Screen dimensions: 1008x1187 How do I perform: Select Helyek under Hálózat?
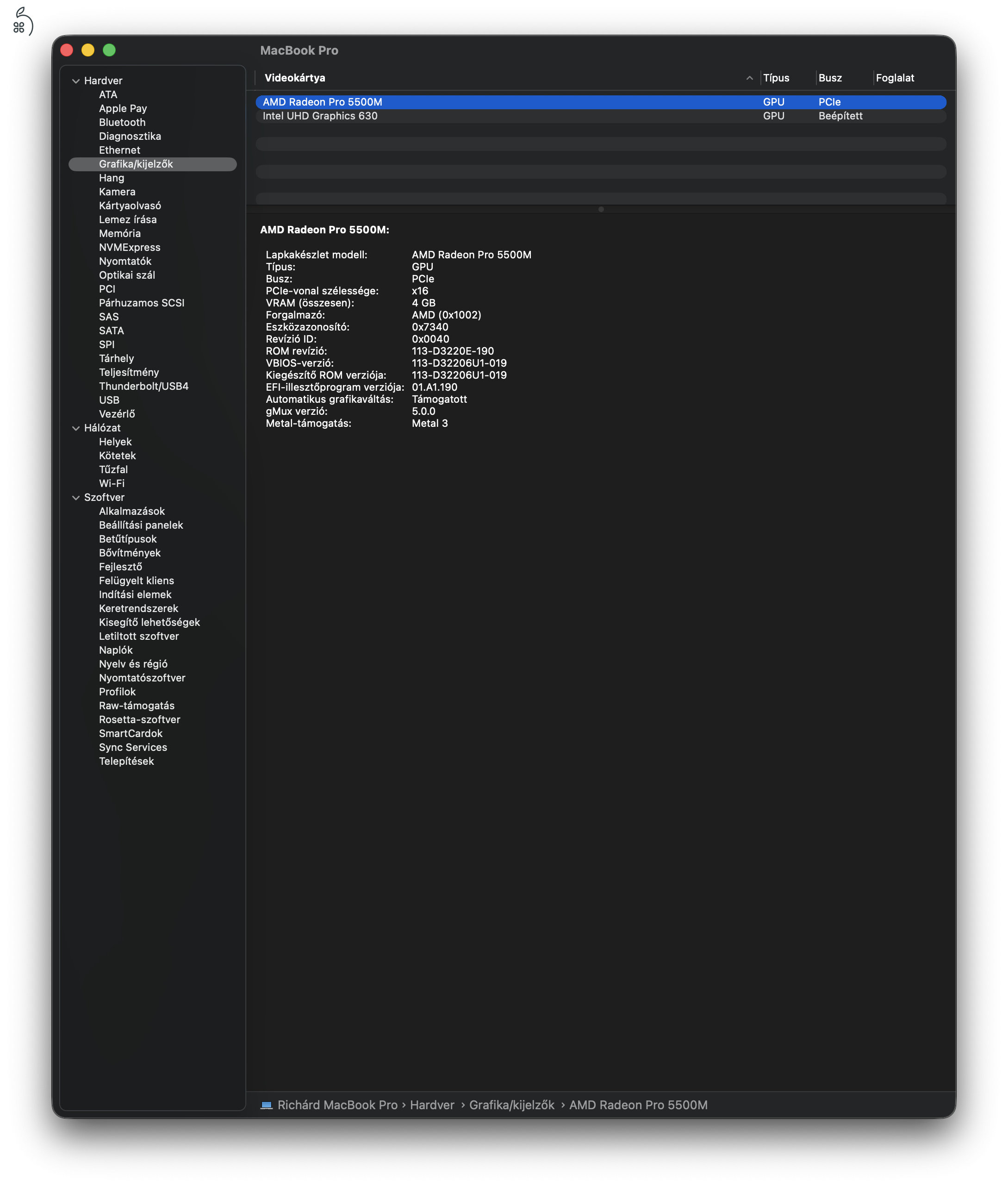tap(115, 442)
